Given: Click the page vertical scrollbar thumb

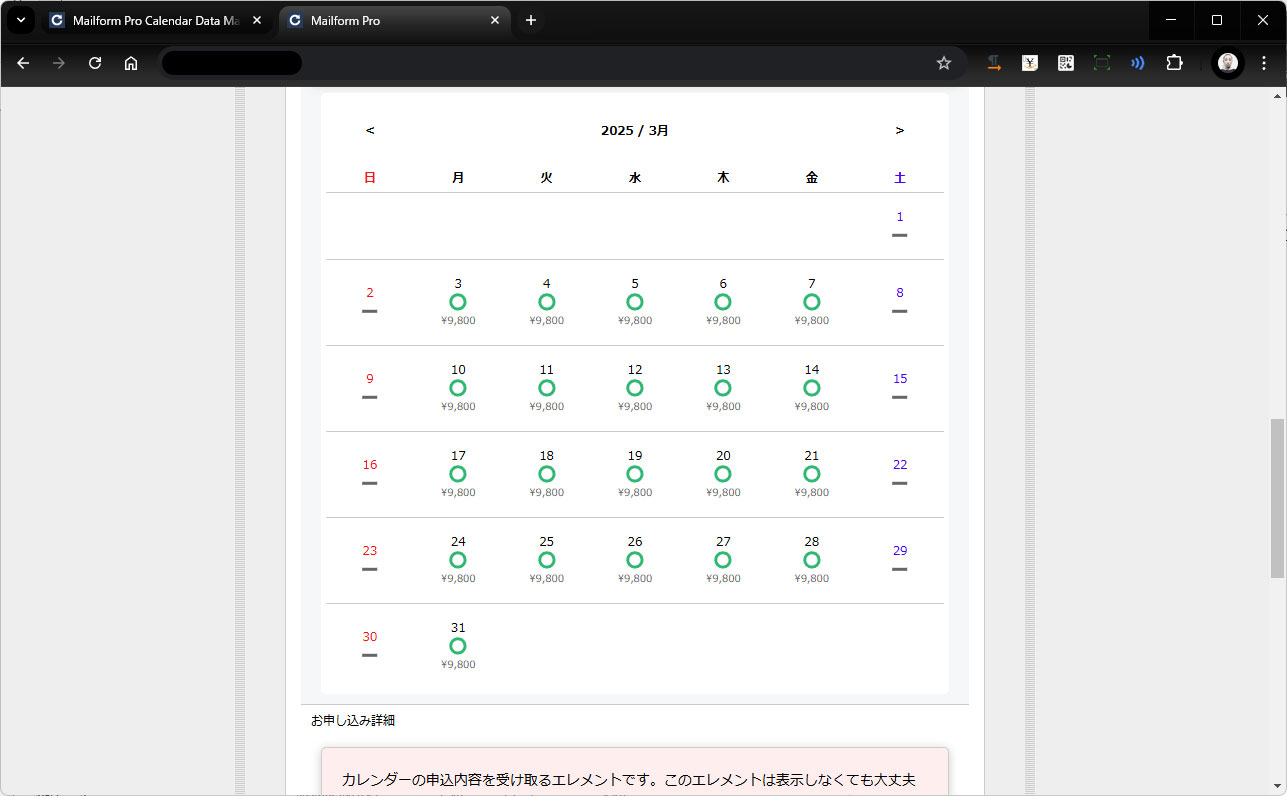Looking at the screenshot, I should (1277, 498).
